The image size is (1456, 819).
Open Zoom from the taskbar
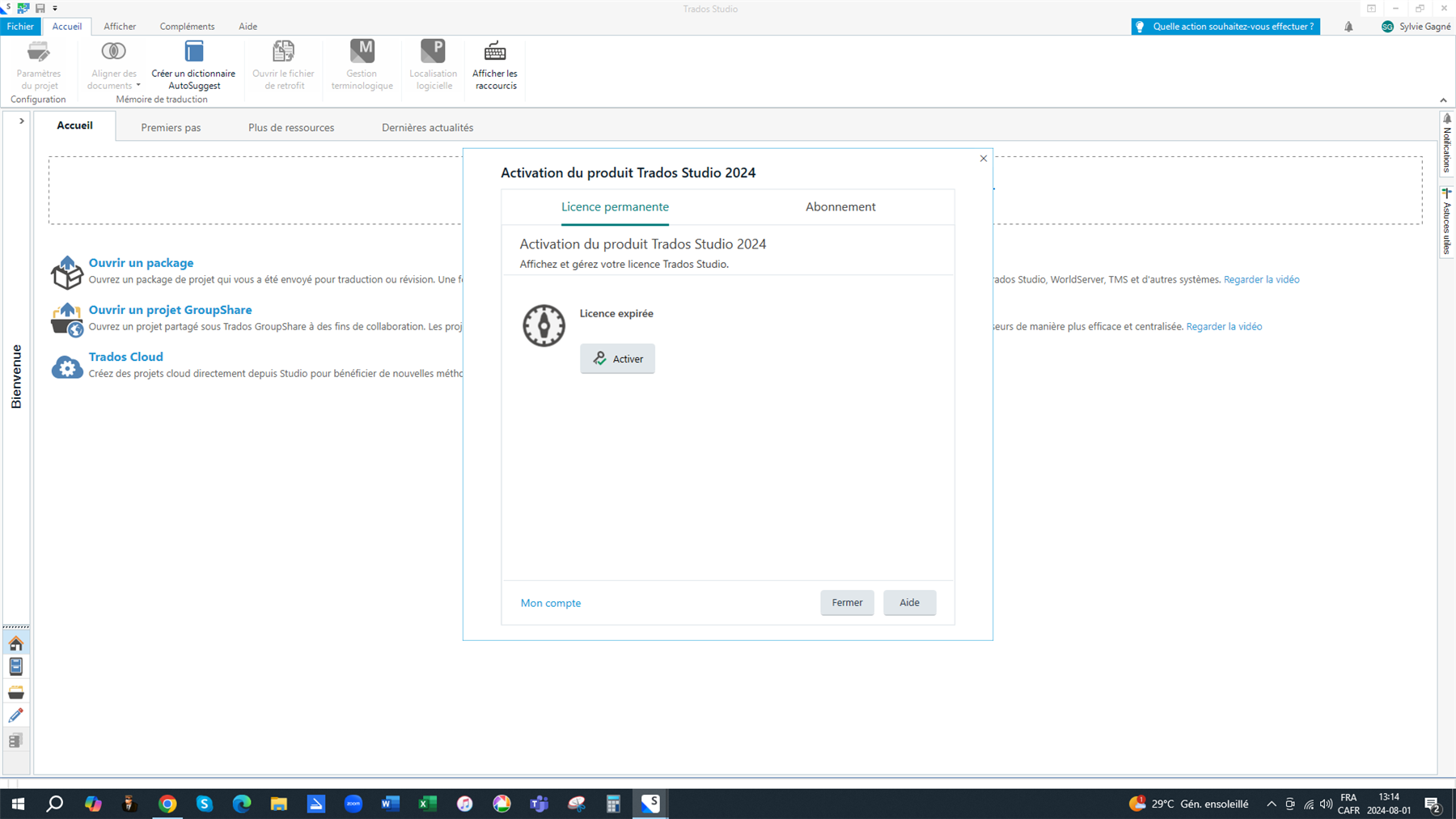353,804
